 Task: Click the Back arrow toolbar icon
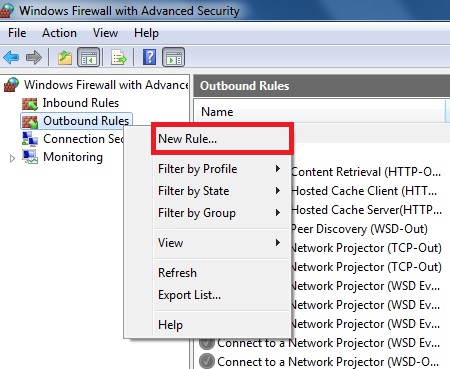(x=11, y=57)
